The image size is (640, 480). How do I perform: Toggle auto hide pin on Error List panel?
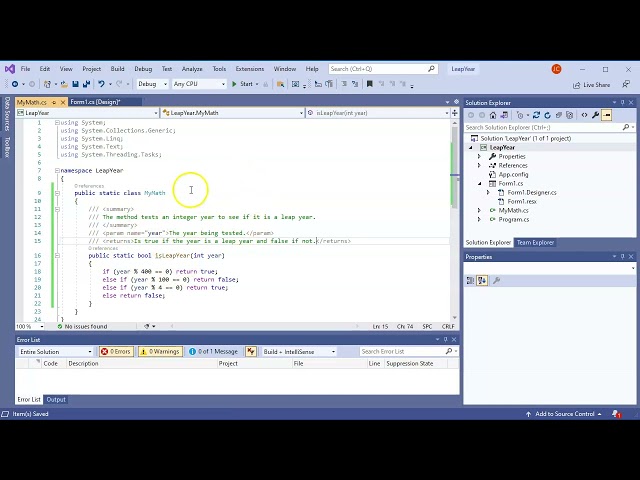pyautogui.click(x=445, y=340)
